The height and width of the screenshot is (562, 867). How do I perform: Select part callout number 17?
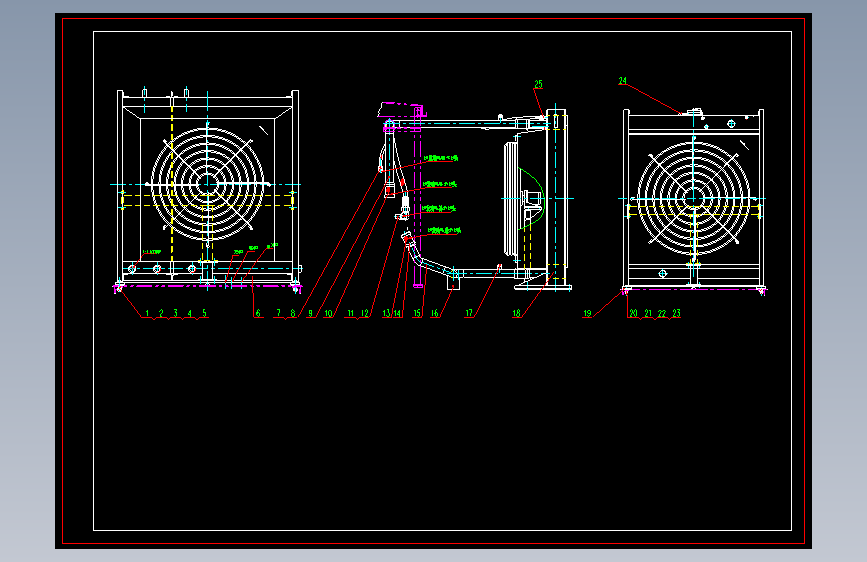coord(469,313)
